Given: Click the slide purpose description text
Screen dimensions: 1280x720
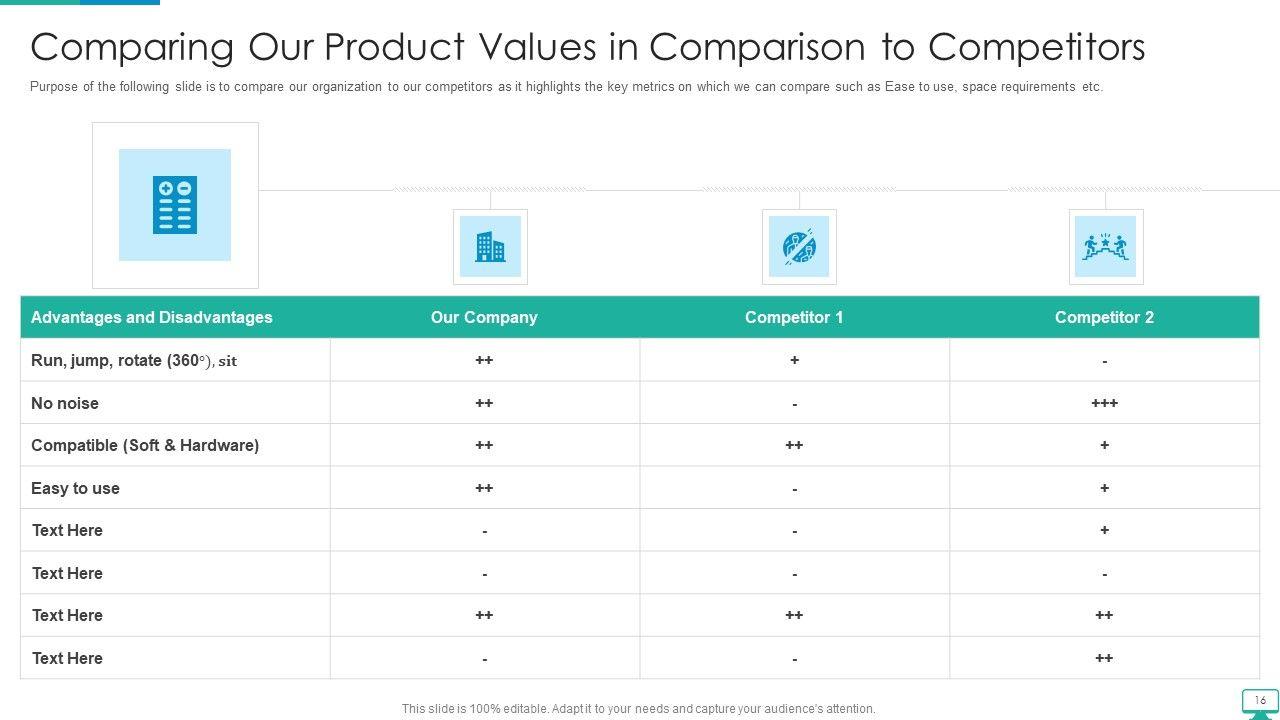Looking at the screenshot, I should coord(566,87).
